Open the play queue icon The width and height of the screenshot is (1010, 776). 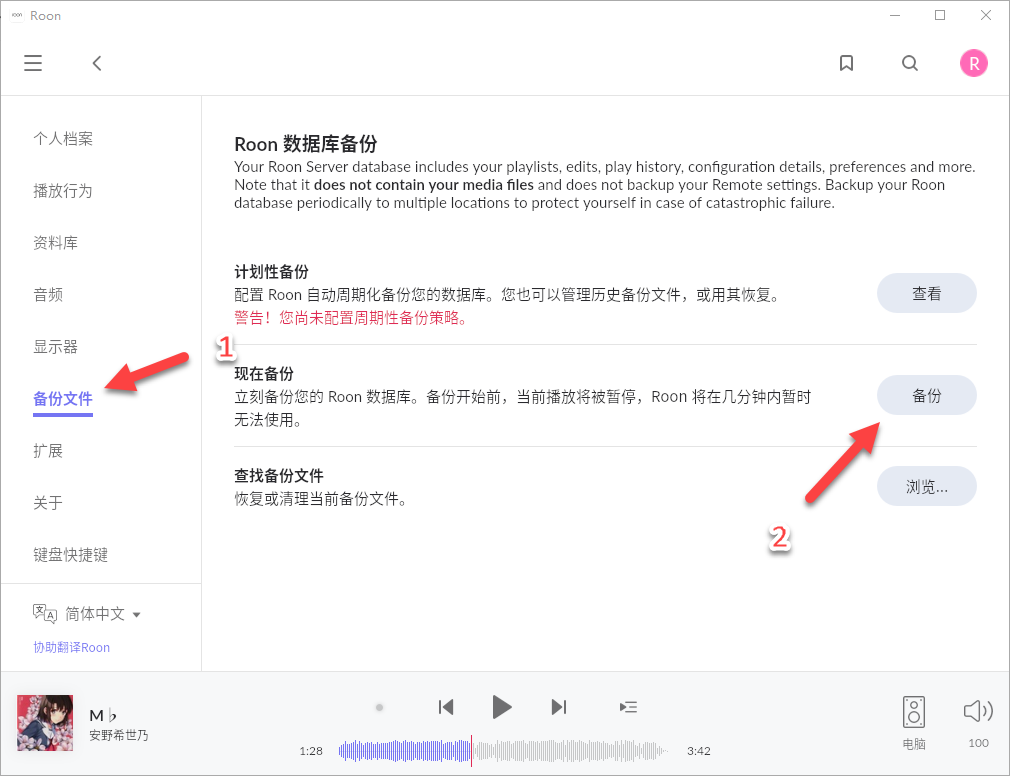[628, 707]
